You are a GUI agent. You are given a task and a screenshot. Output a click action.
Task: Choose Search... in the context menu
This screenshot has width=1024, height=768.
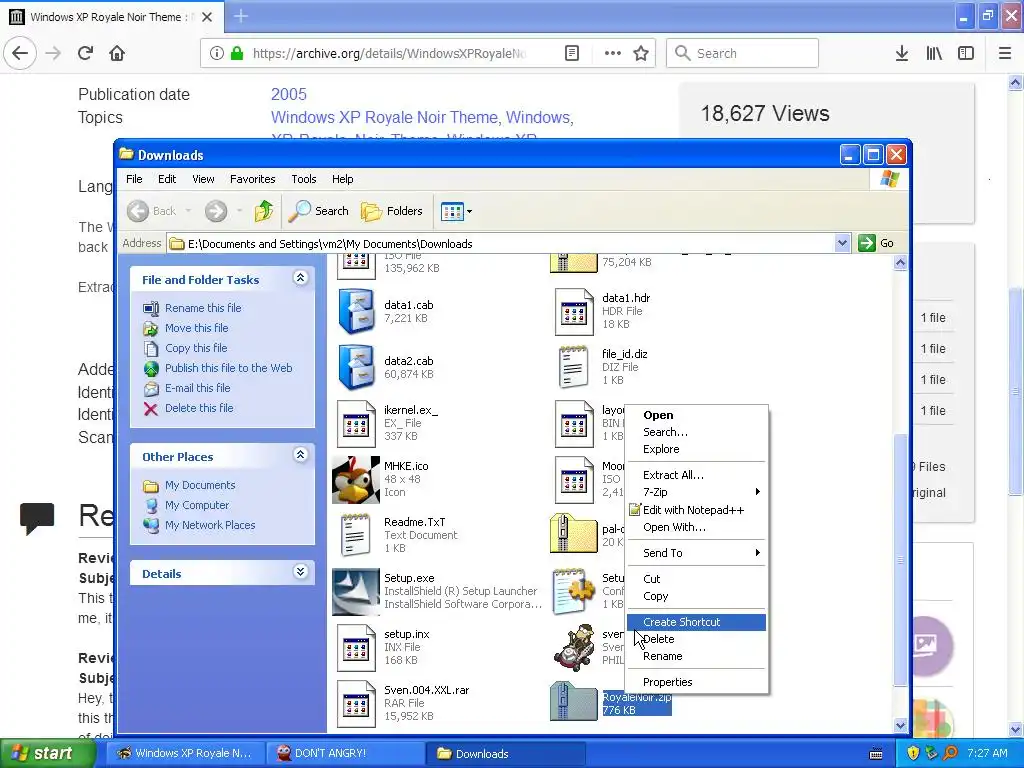click(696, 432)
